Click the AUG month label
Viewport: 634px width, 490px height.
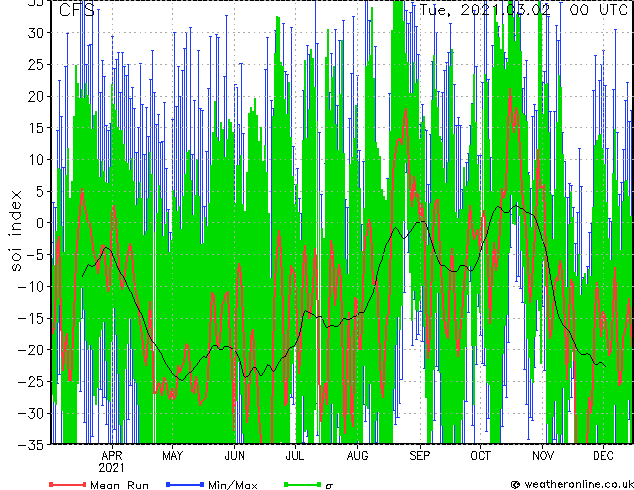[x=357, y=456]
